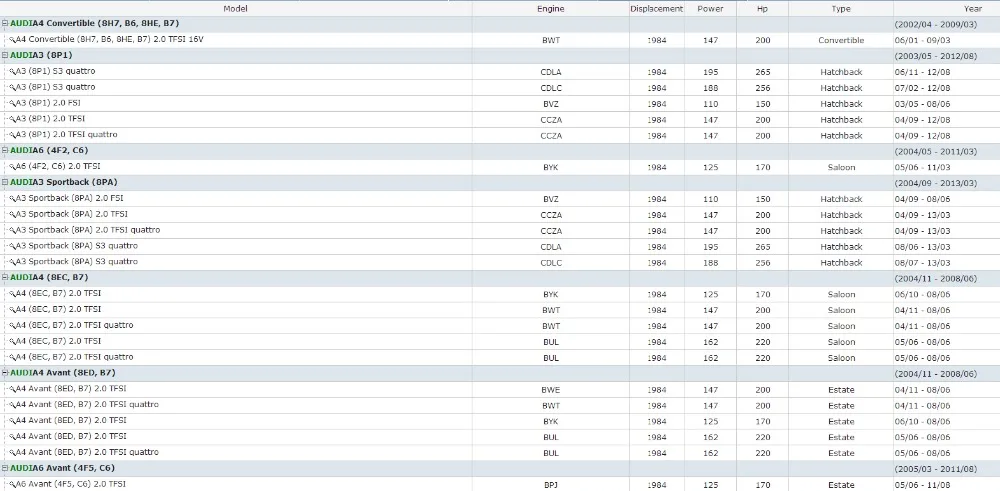Click year range (2005/03 - 2011/08)

point(936,469)
